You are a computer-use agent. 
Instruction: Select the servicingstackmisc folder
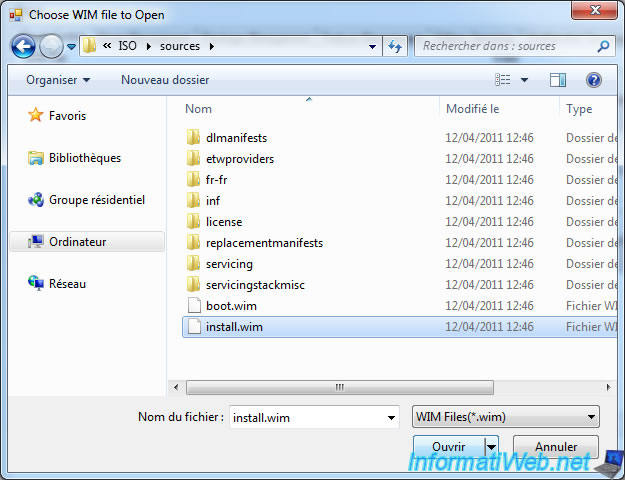coord(255,285)
